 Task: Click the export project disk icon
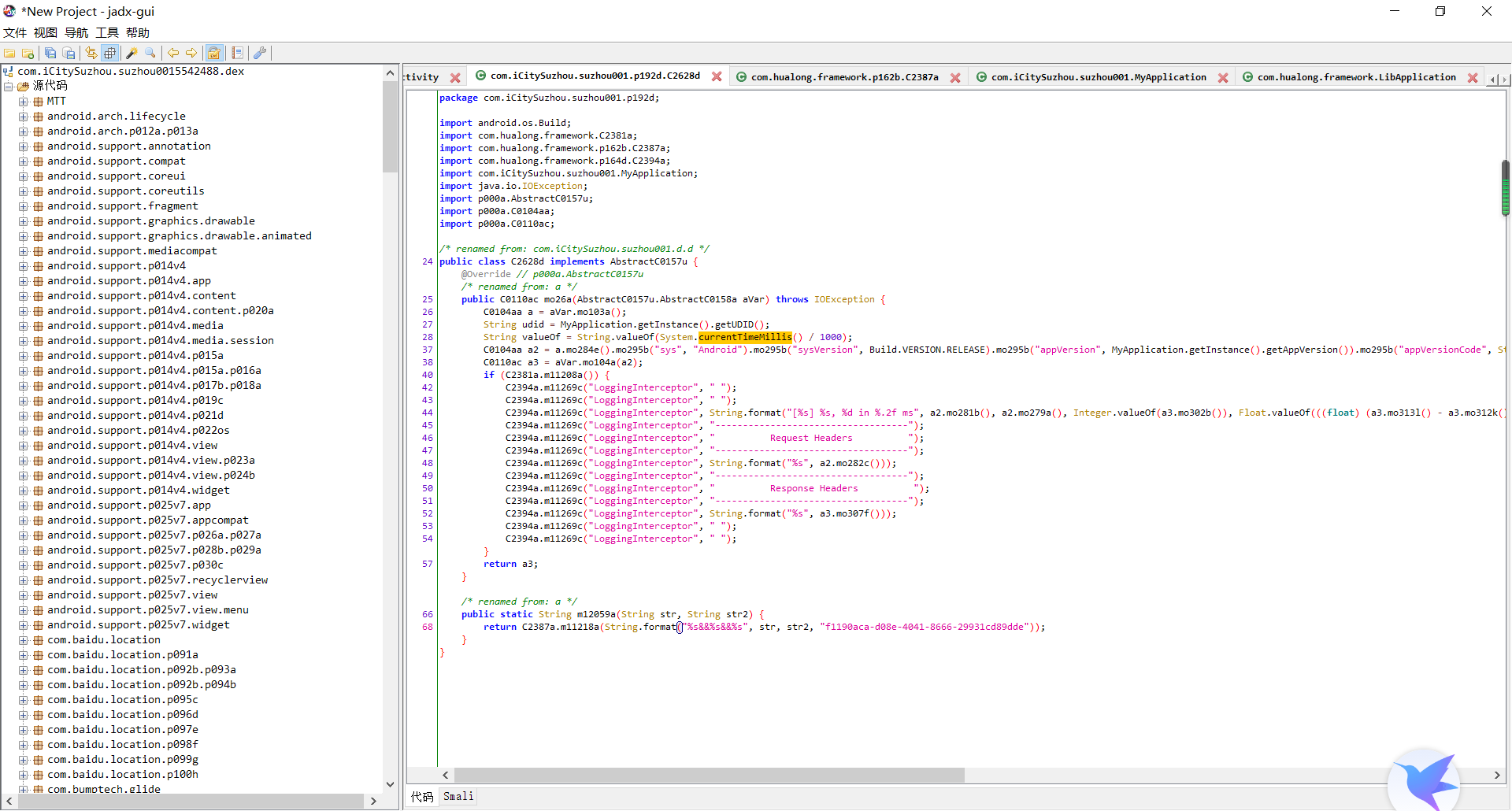coord(69,53)
